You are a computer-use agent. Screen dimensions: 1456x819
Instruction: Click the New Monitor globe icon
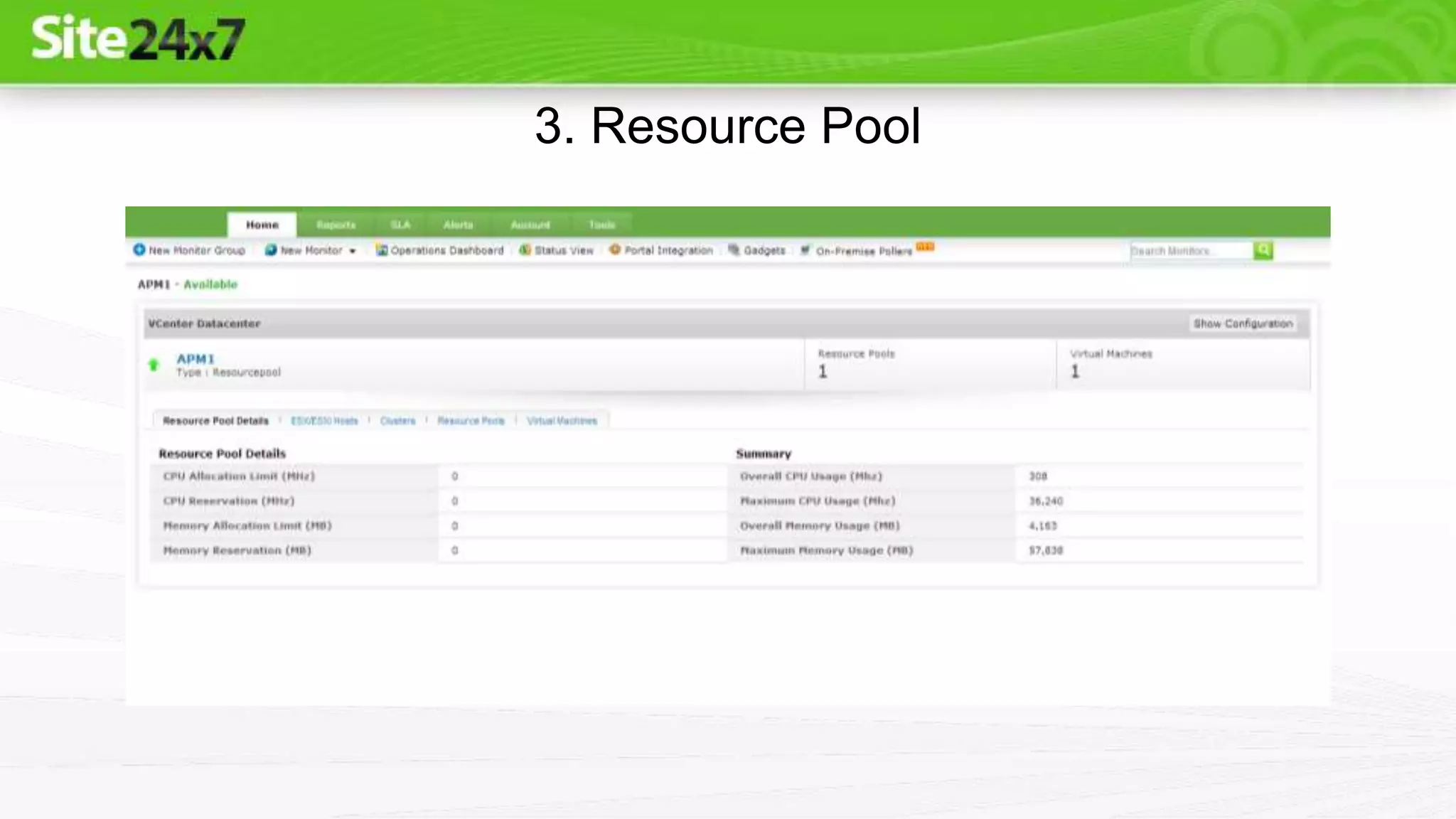(271, 250)
